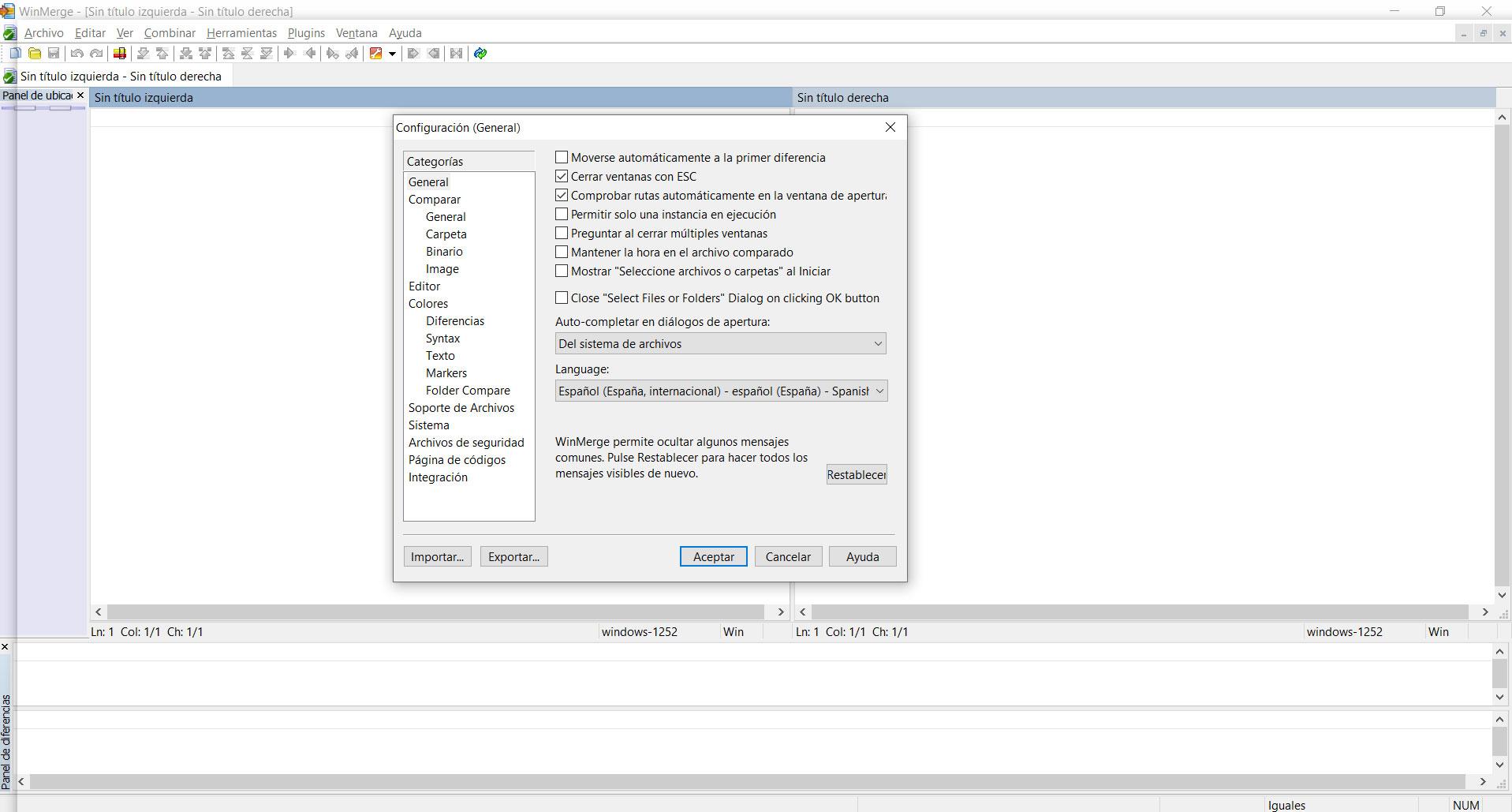Click the Open folder toolbar icon
The width and height of the screenshot is (1512, 812).
pyautogui.click(x=35, y=53)
